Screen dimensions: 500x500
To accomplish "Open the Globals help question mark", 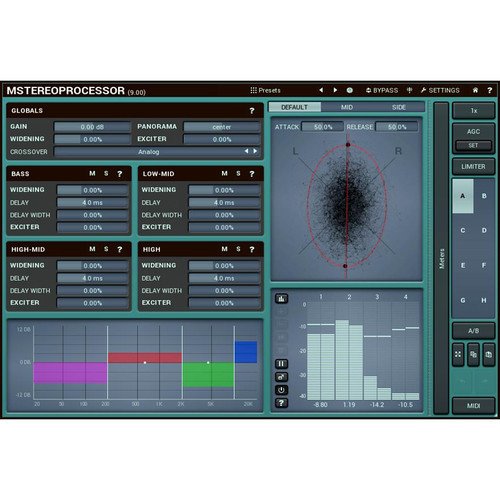I will (x=252, y=111).
